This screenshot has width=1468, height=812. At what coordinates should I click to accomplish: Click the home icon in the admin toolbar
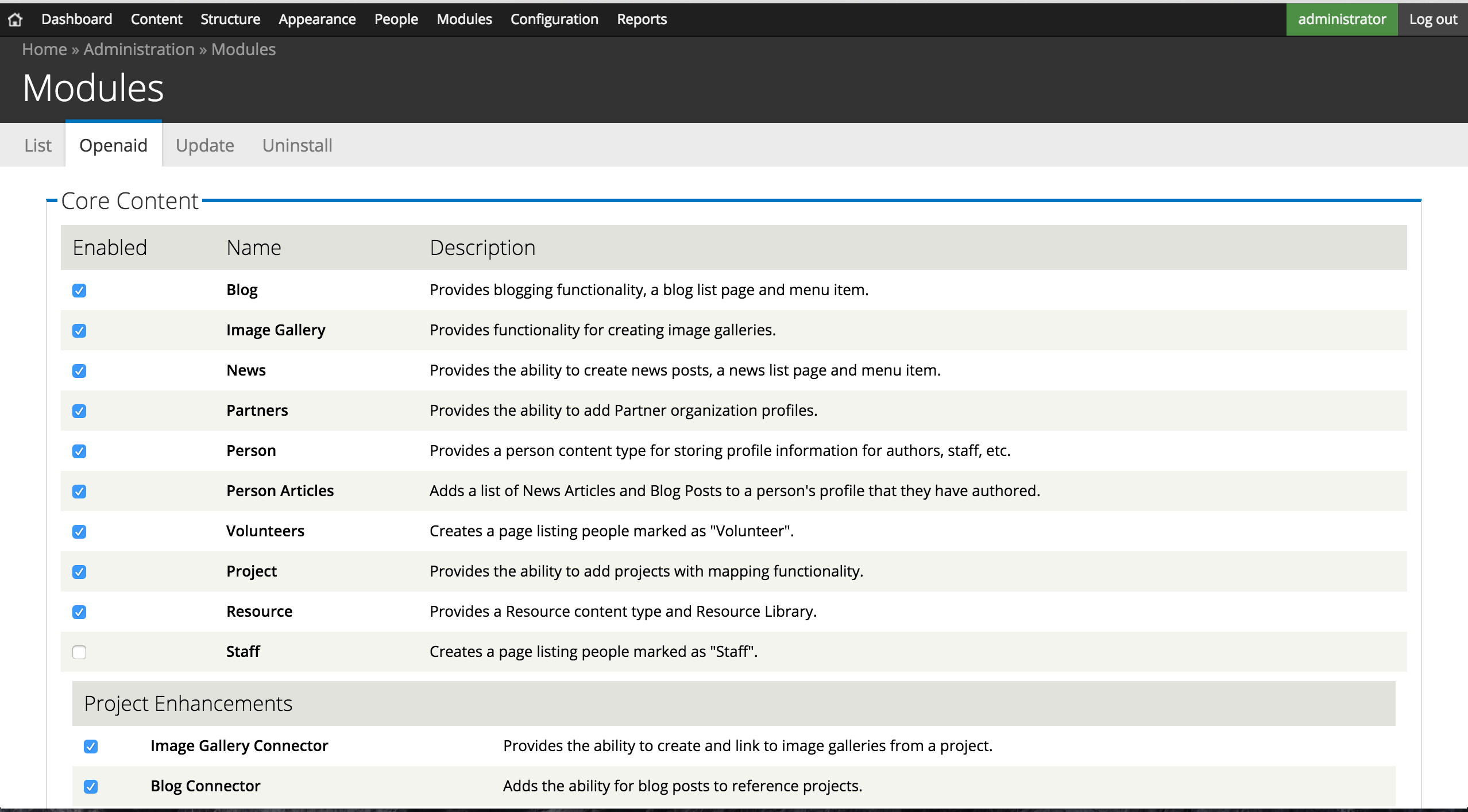point(16,19)
